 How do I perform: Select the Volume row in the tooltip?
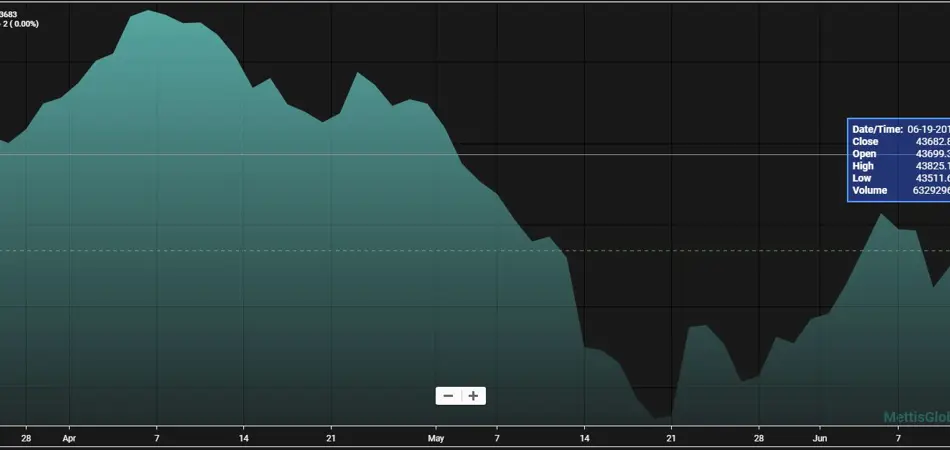pyautogui.click(x=900, y=190)
